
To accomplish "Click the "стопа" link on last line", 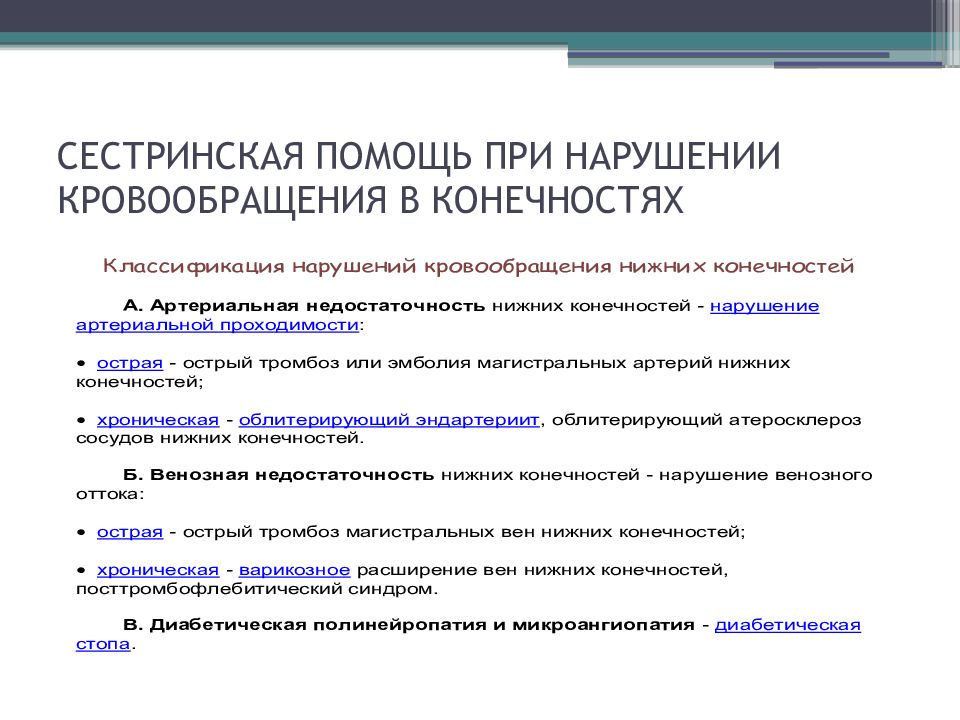I will click(103, 645).
